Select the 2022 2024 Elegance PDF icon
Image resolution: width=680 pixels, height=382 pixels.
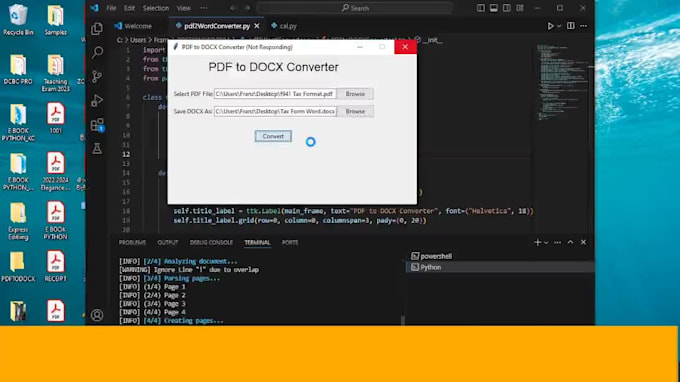click(56, 171)
